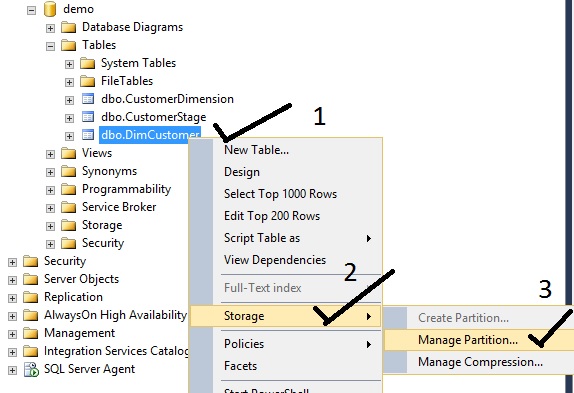This screenshot has height=393, width=574.
Task: Click the dbo.CustomerStage table icon
Action: coord(88,117)
